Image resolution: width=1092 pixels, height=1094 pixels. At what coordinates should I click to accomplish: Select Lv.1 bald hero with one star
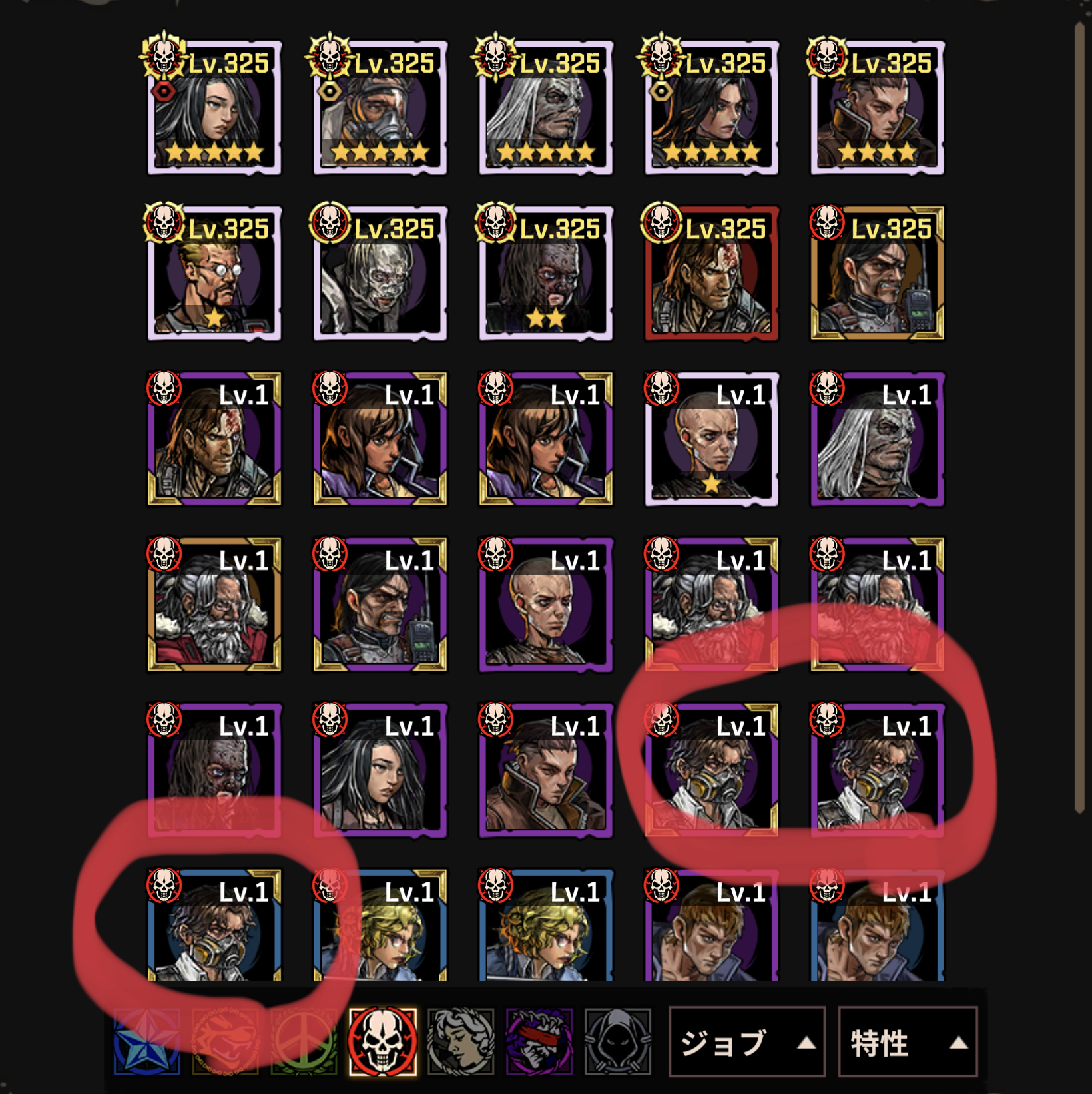(712, 439)
